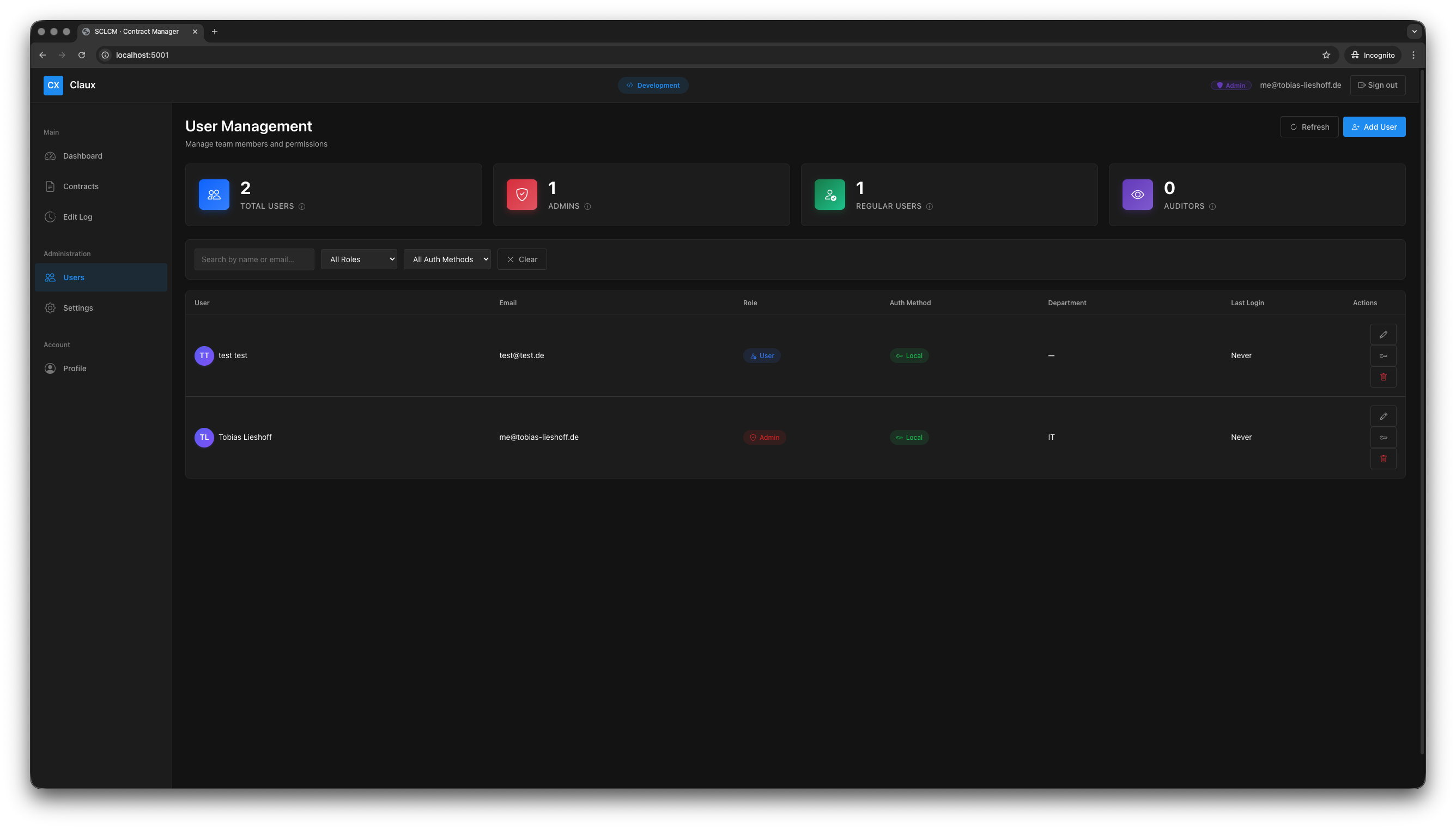Bookmark page with star icon
1456x829 pixels.
click(x=1326, y=55)
